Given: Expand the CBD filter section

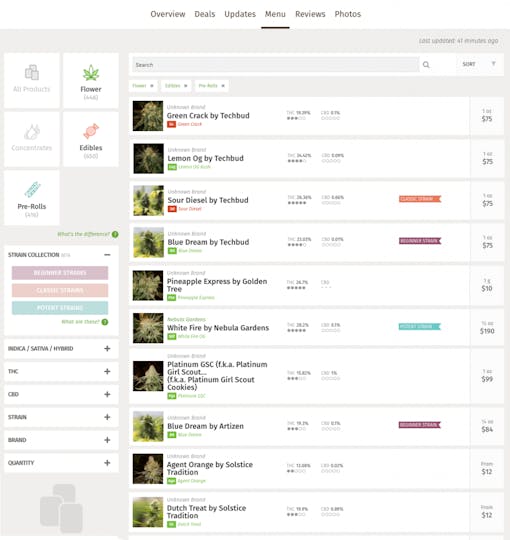Looking at the screenshot, I should [107, 394].
